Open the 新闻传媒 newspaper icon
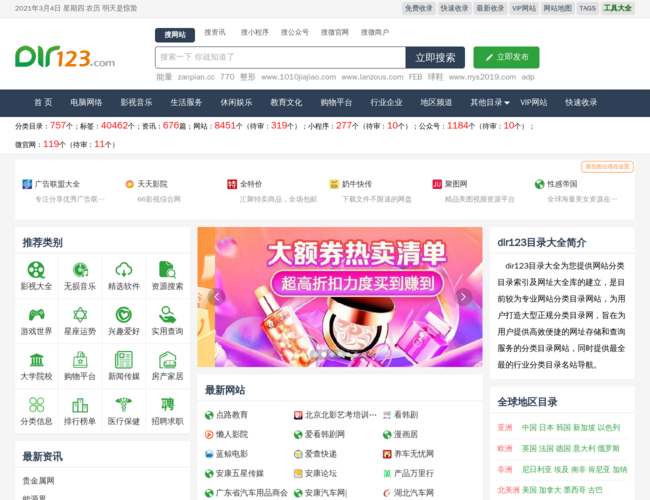The height and width of the screenshot is (500, 650). pos(124,360)
